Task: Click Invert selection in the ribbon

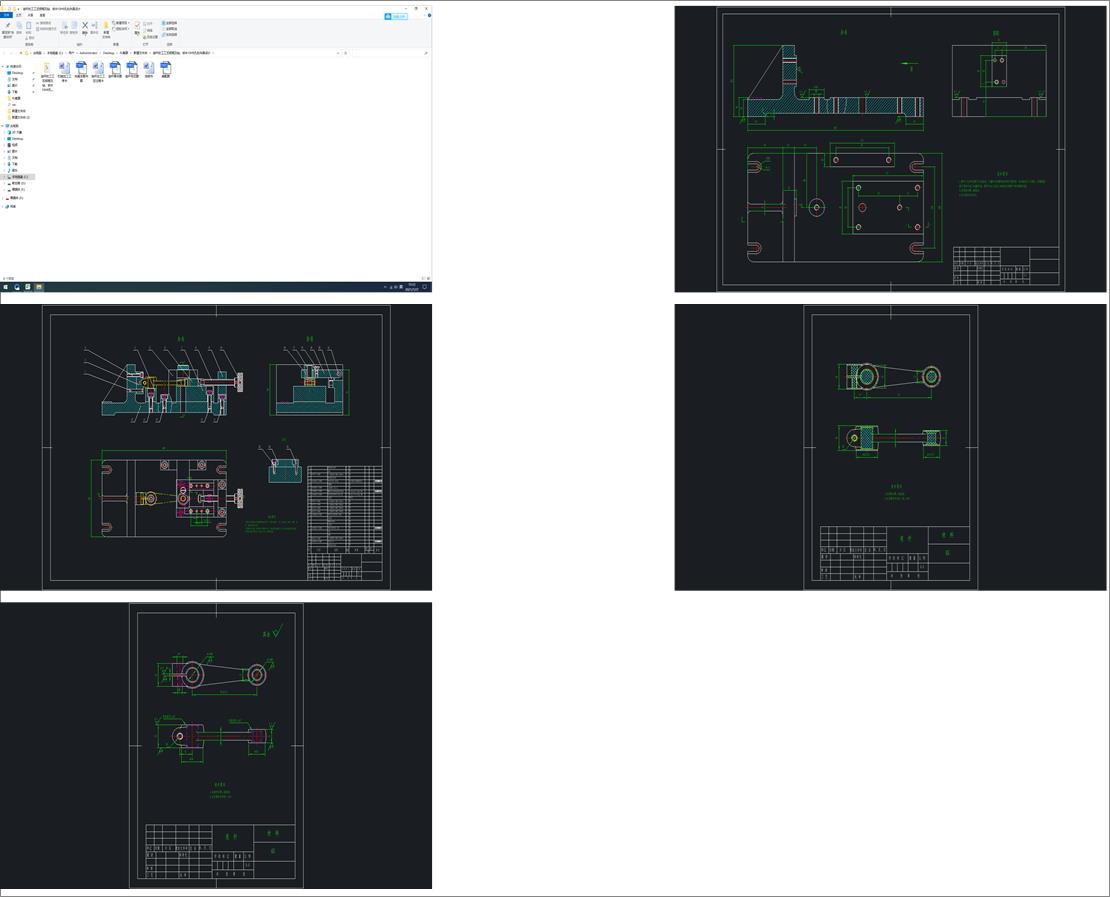Action: tap(170, 35)
